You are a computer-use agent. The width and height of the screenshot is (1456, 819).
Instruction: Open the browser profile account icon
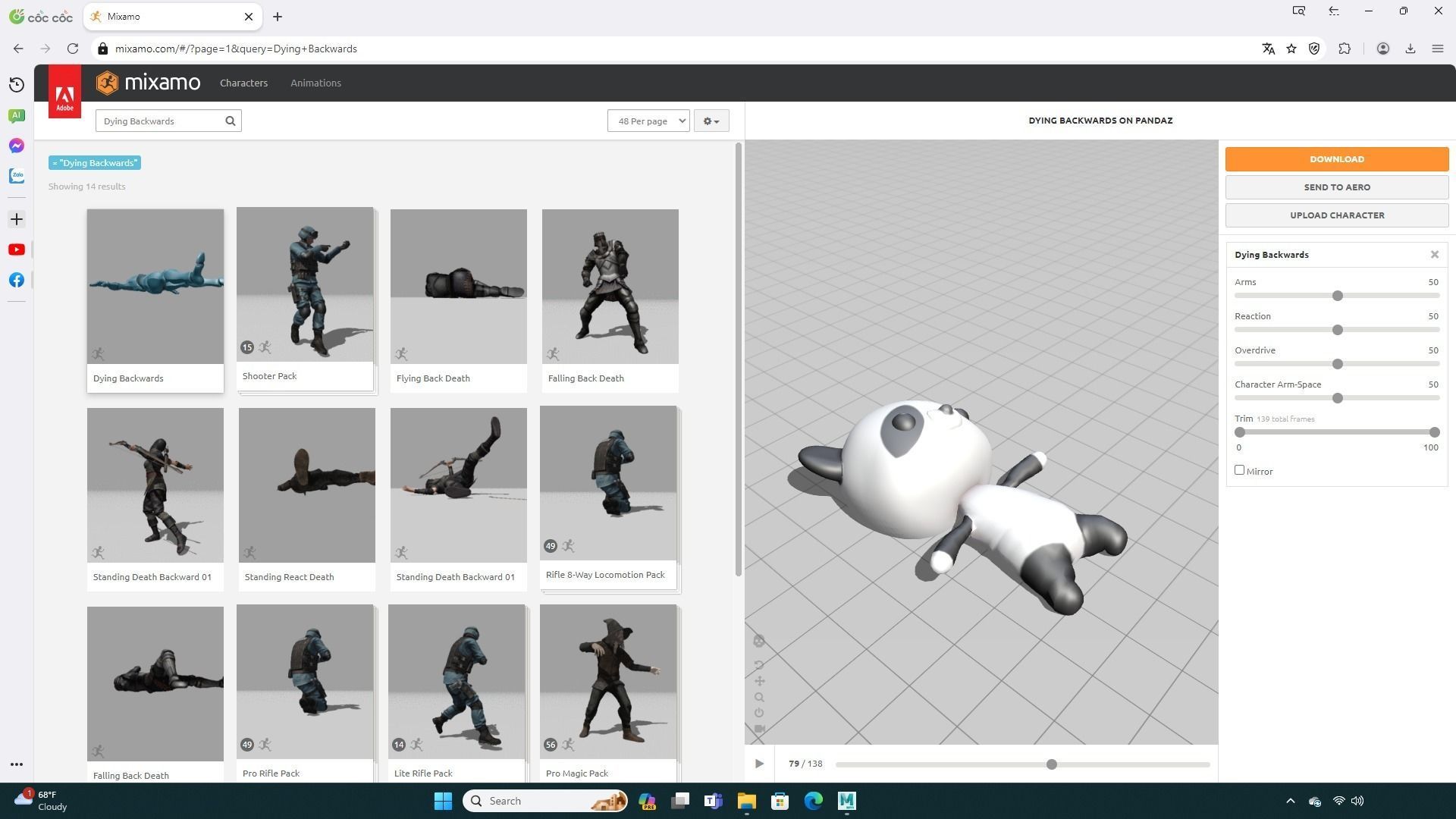click(x=1383, y=49)
